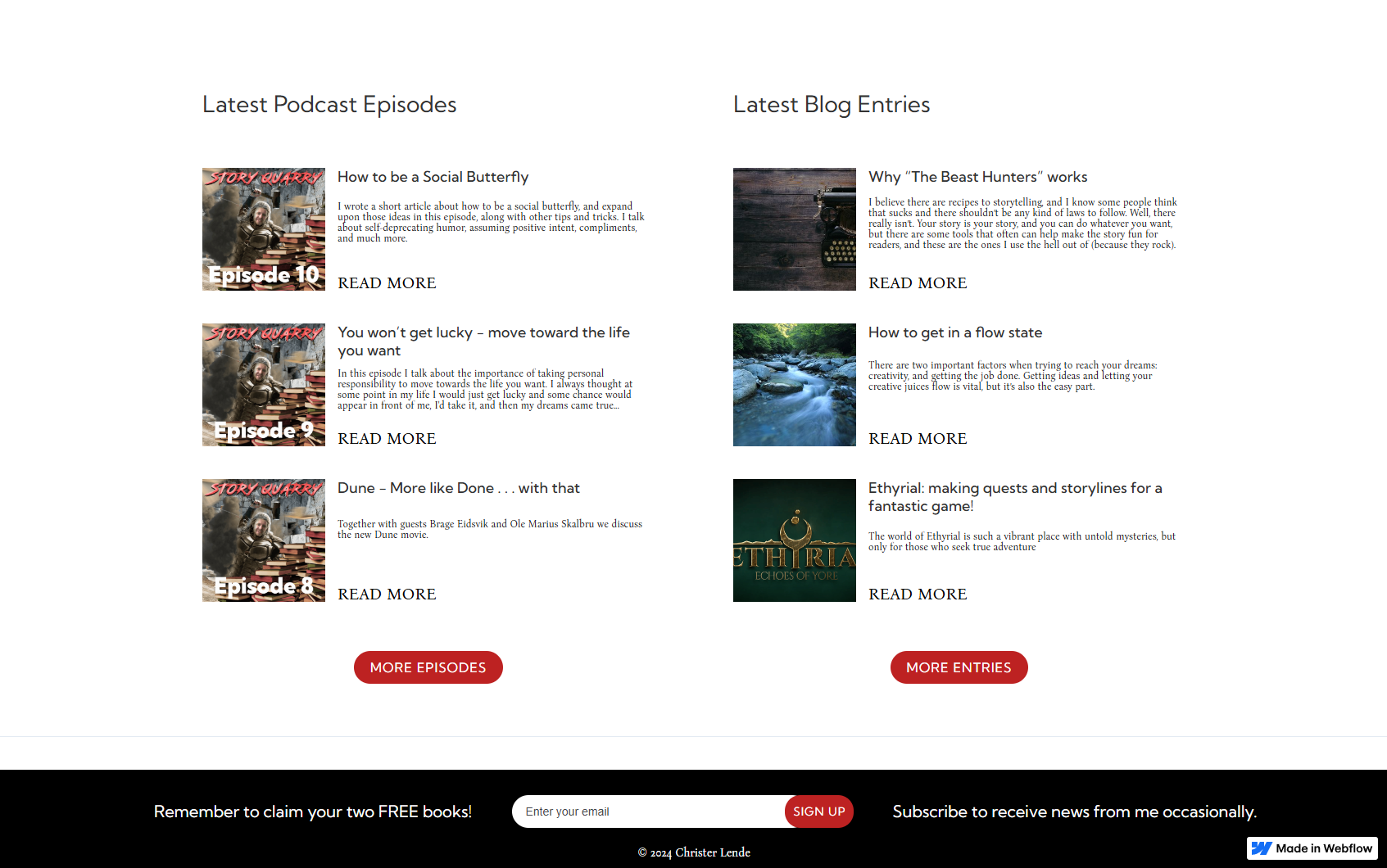Open the river stream blog image
This screenshot has height=868, width=1387.
click(795, 385)
